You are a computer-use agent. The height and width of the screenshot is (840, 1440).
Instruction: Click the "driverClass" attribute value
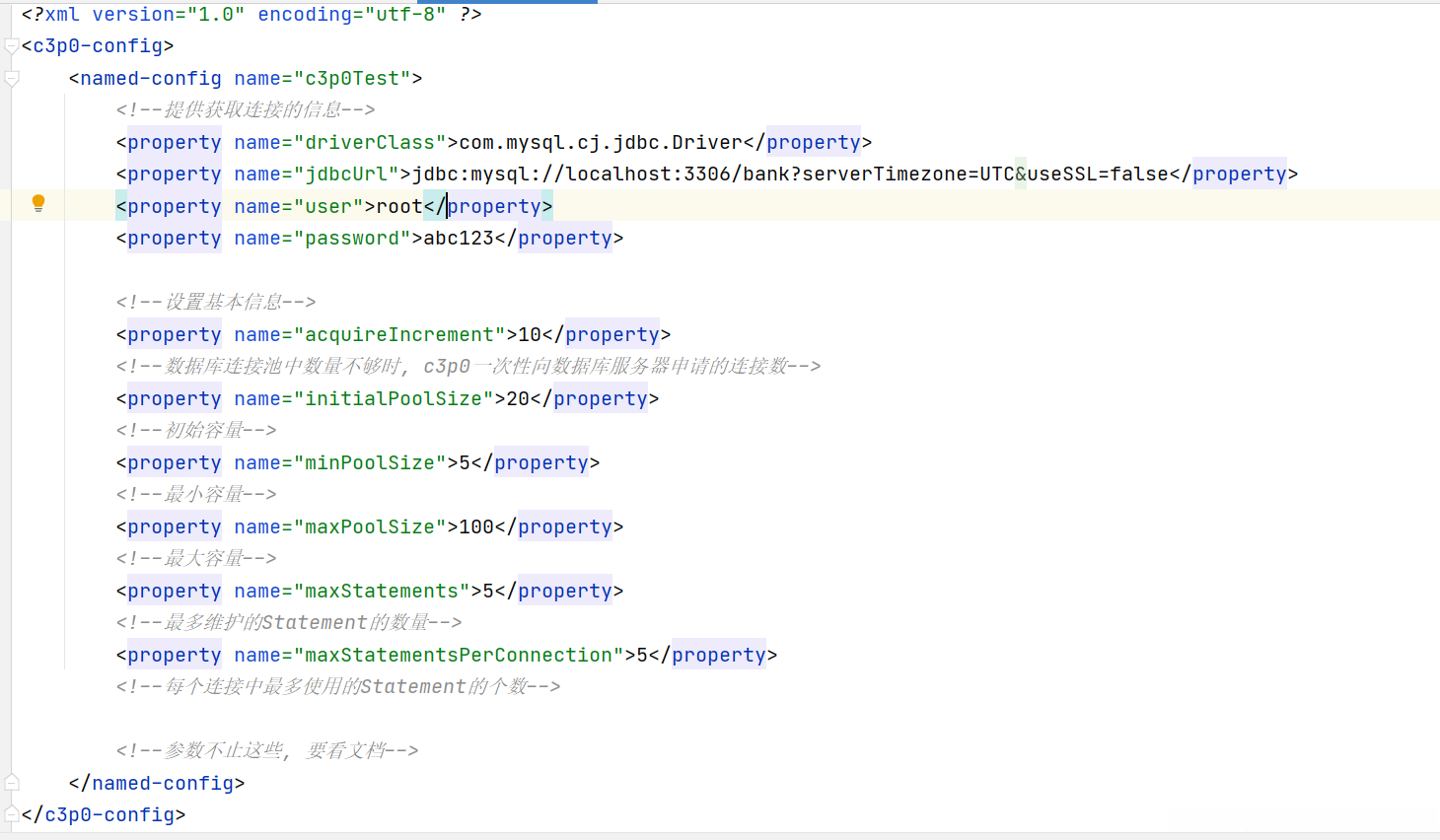[x=370, y=143]
